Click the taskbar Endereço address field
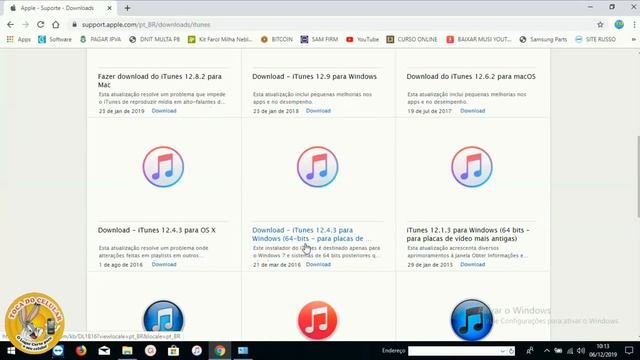 coord(454,351)
